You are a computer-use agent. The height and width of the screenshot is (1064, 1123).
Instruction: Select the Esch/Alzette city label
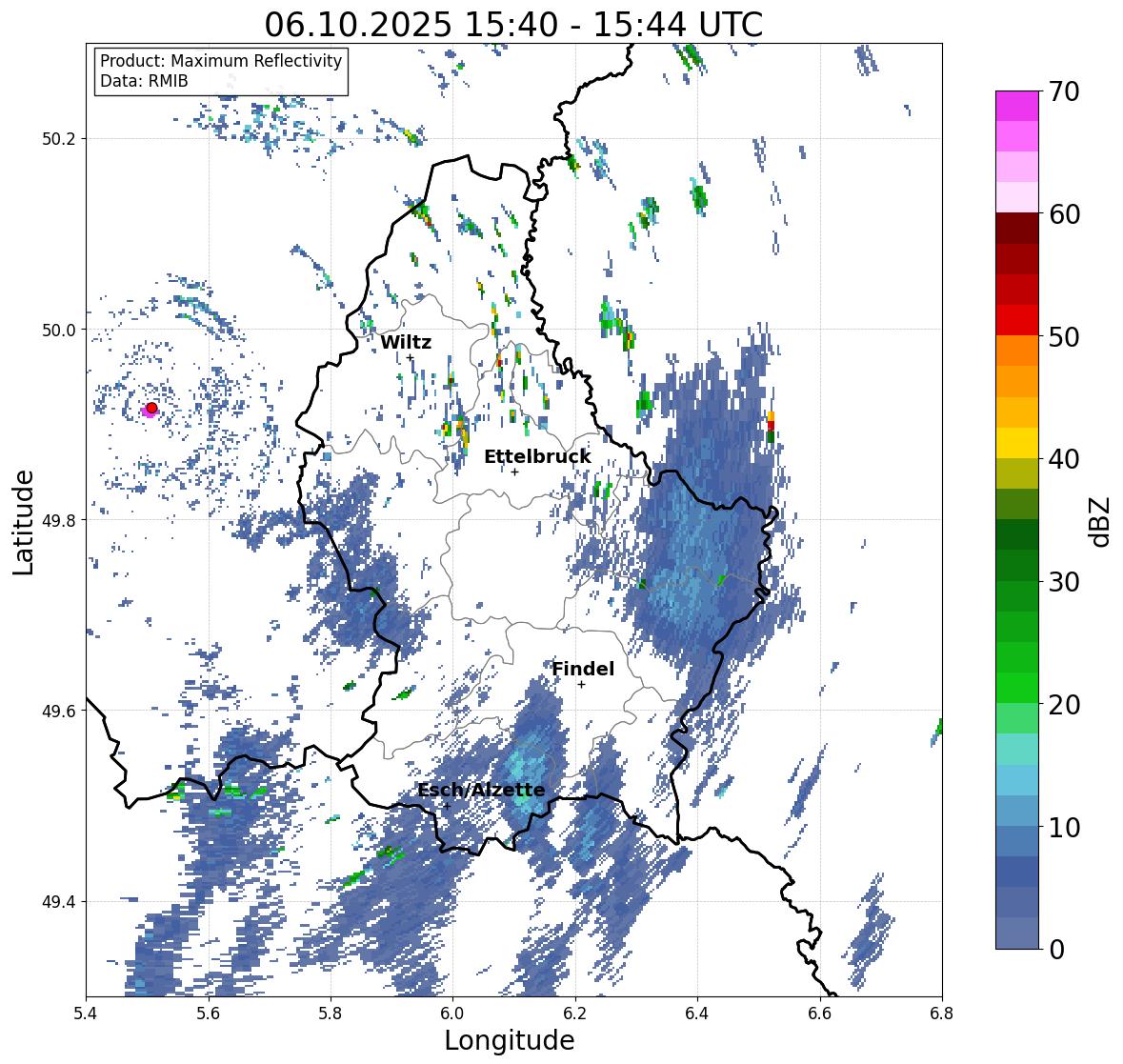pos(481,791)
